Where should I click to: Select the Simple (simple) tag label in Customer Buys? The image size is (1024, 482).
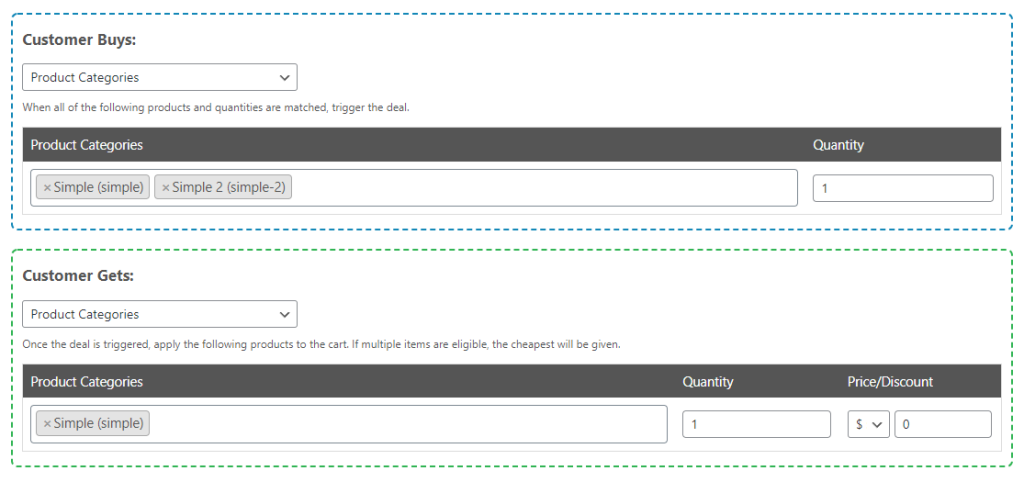coord(98,188)
